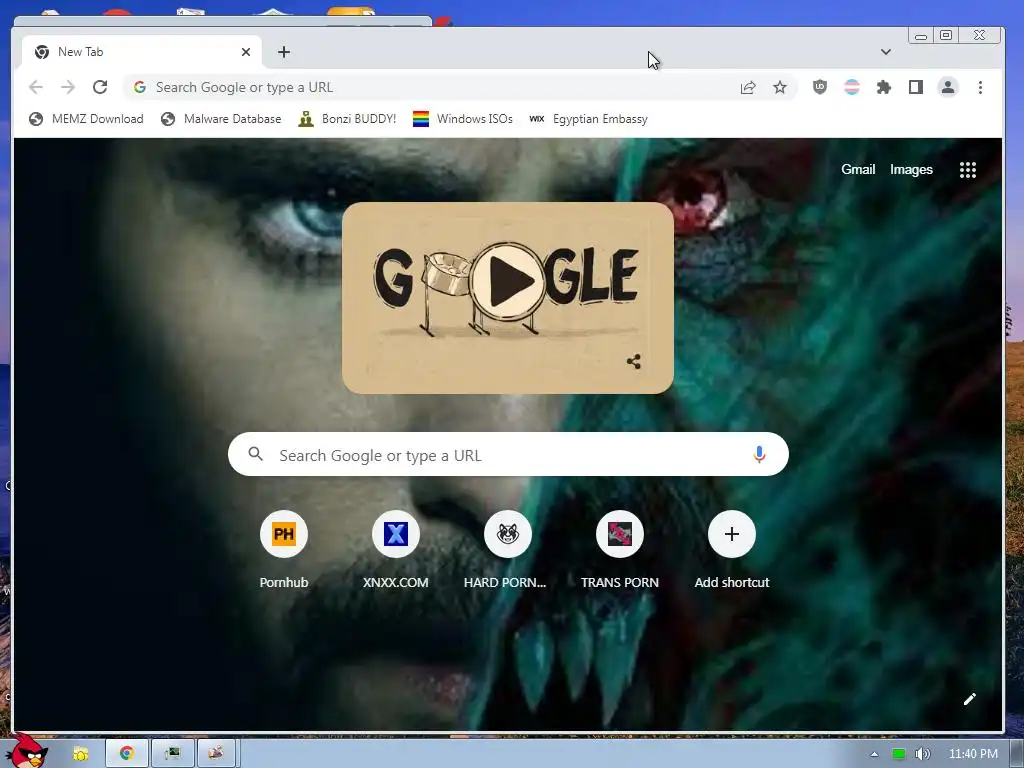Viewport: 1024px width, 768px height.
Task: Open the fourth taskbar app button
Action: [x=216, y=754]
